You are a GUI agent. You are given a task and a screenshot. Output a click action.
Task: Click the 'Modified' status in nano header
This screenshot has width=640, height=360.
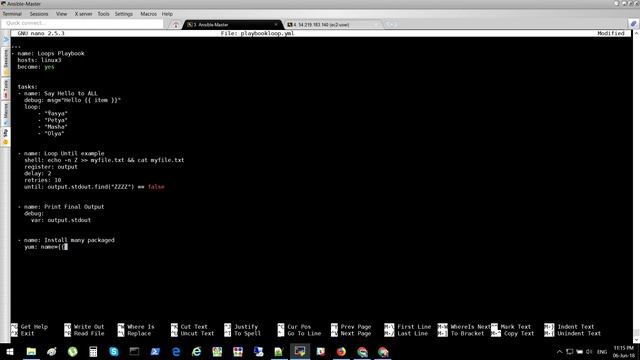[611, 33]
